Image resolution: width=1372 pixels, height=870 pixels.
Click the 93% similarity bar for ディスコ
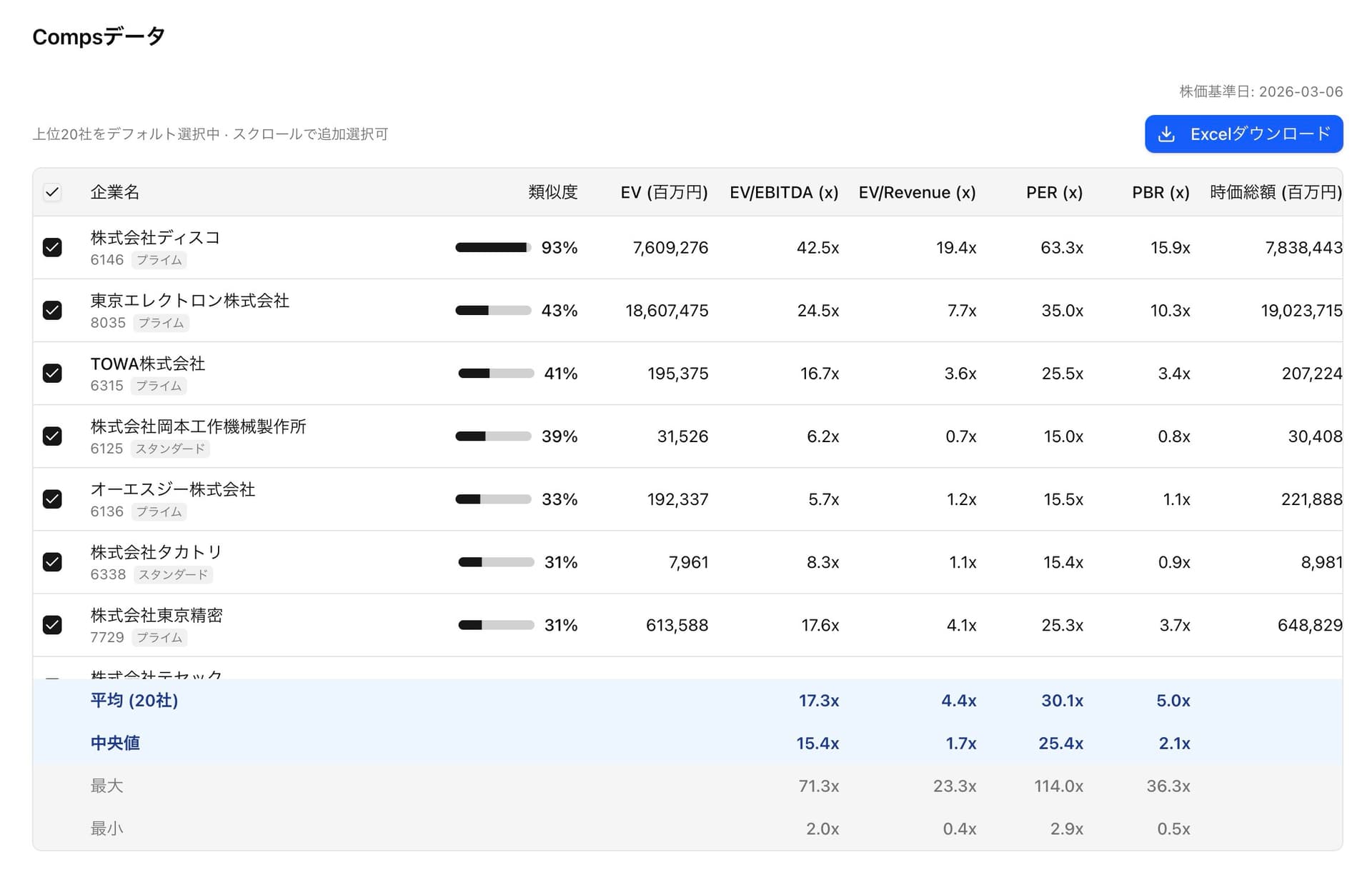click(493, 247)
